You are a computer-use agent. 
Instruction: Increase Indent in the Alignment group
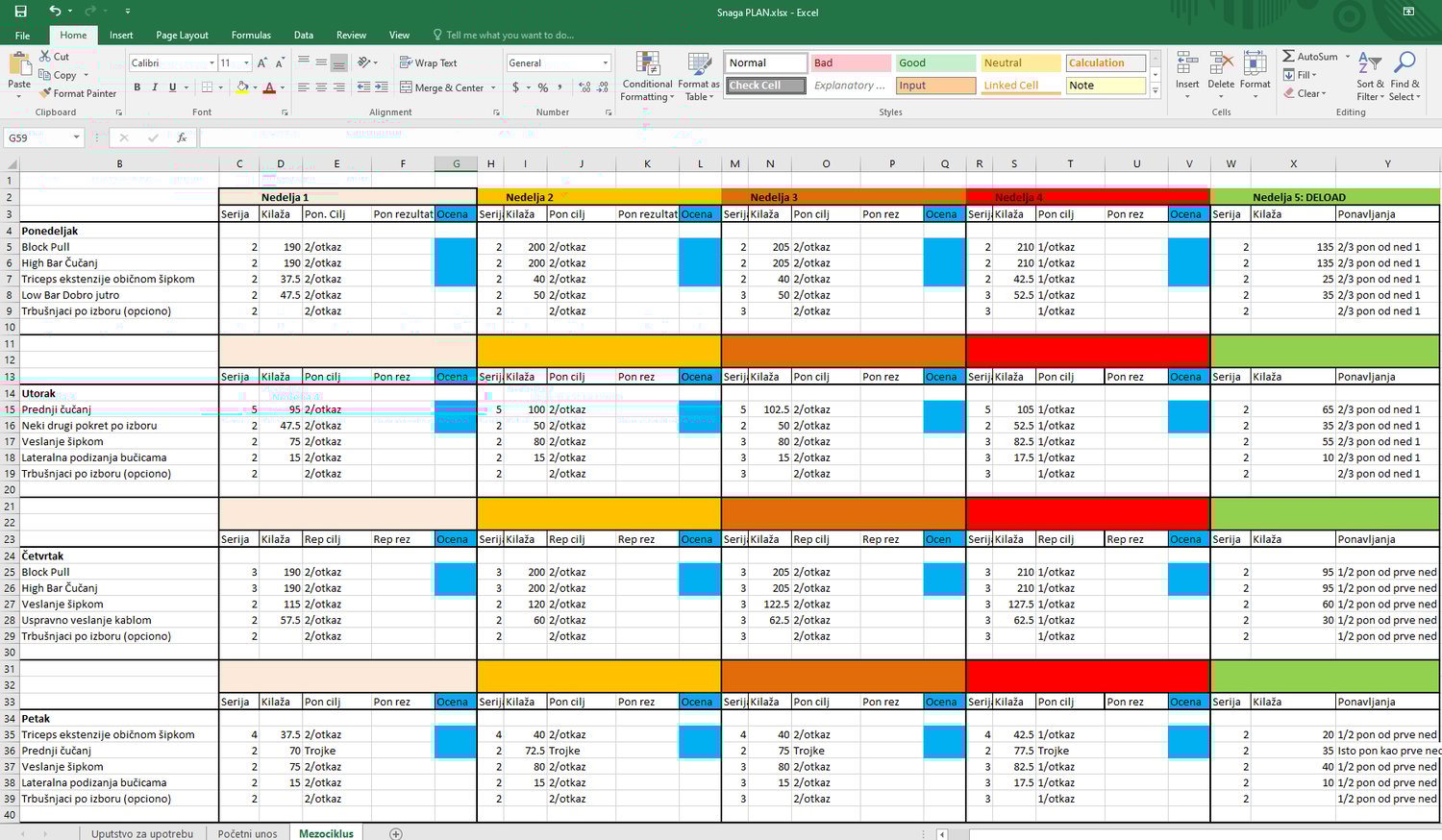382,87
